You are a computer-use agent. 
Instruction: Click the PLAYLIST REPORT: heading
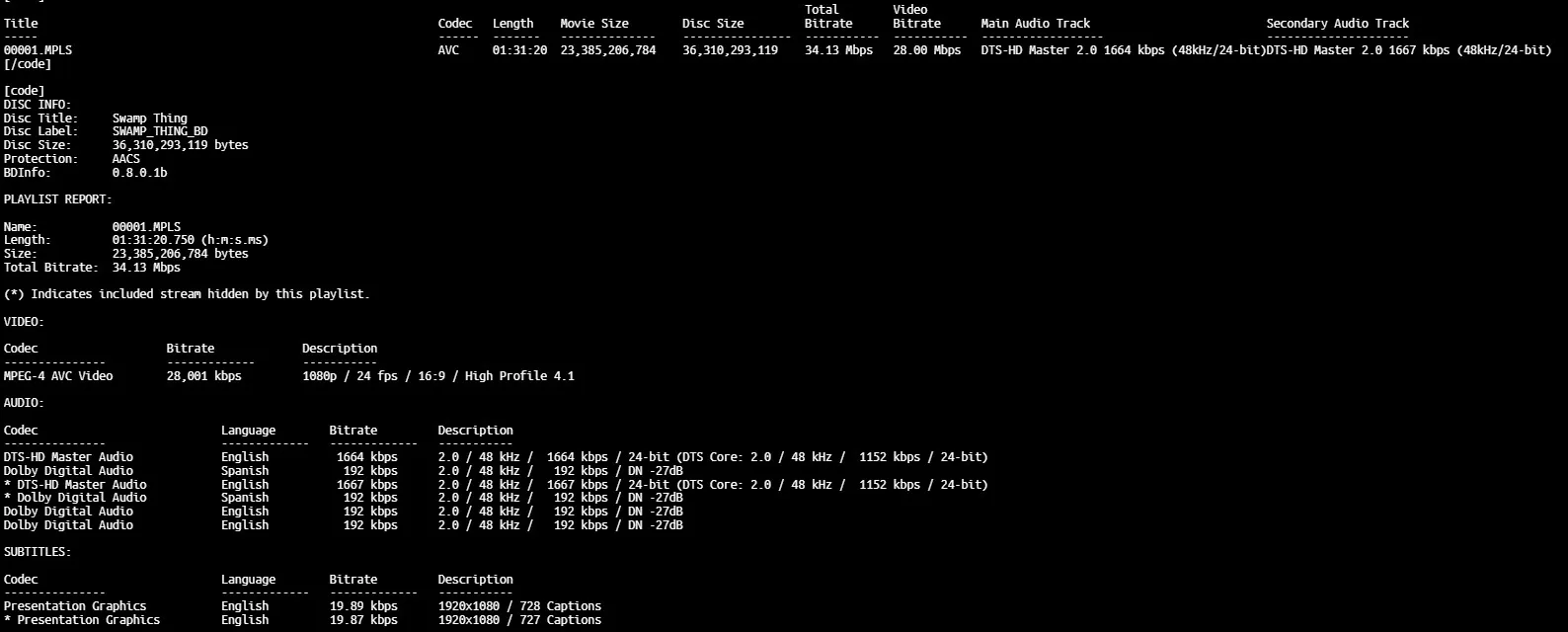click(x=57, y=199)
